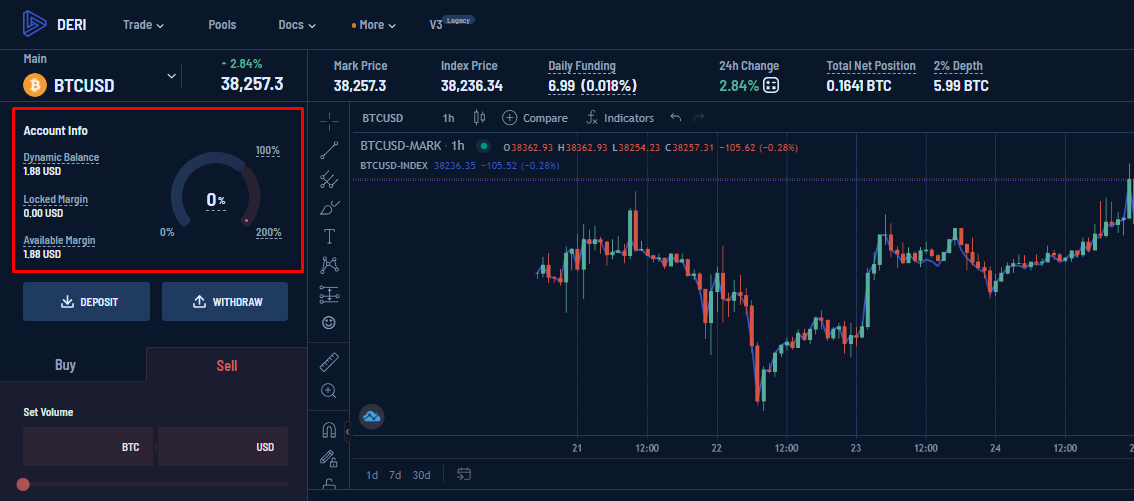This screenshot has width=1134, height=501.
Task: Choose the pitchfork drawing tool
Action: [x=329, y=180]
